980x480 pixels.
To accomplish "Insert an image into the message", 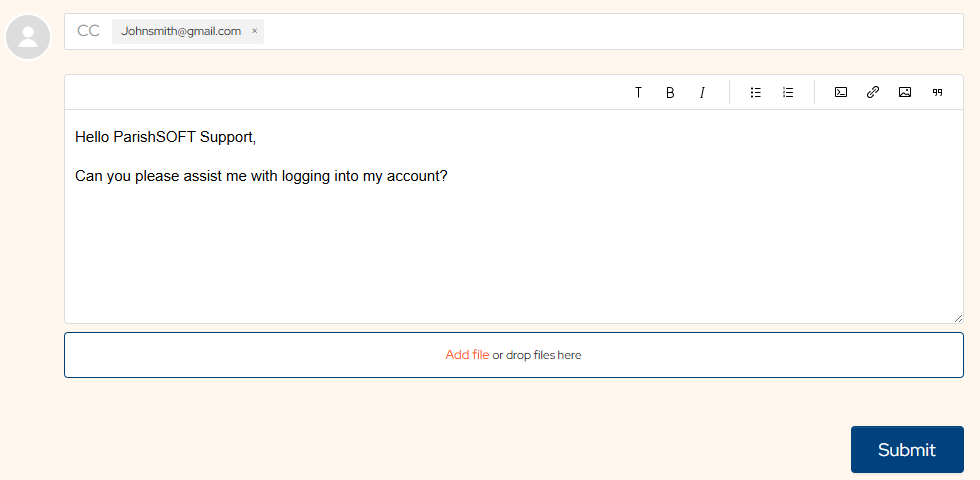I will (x=905, y=92).
